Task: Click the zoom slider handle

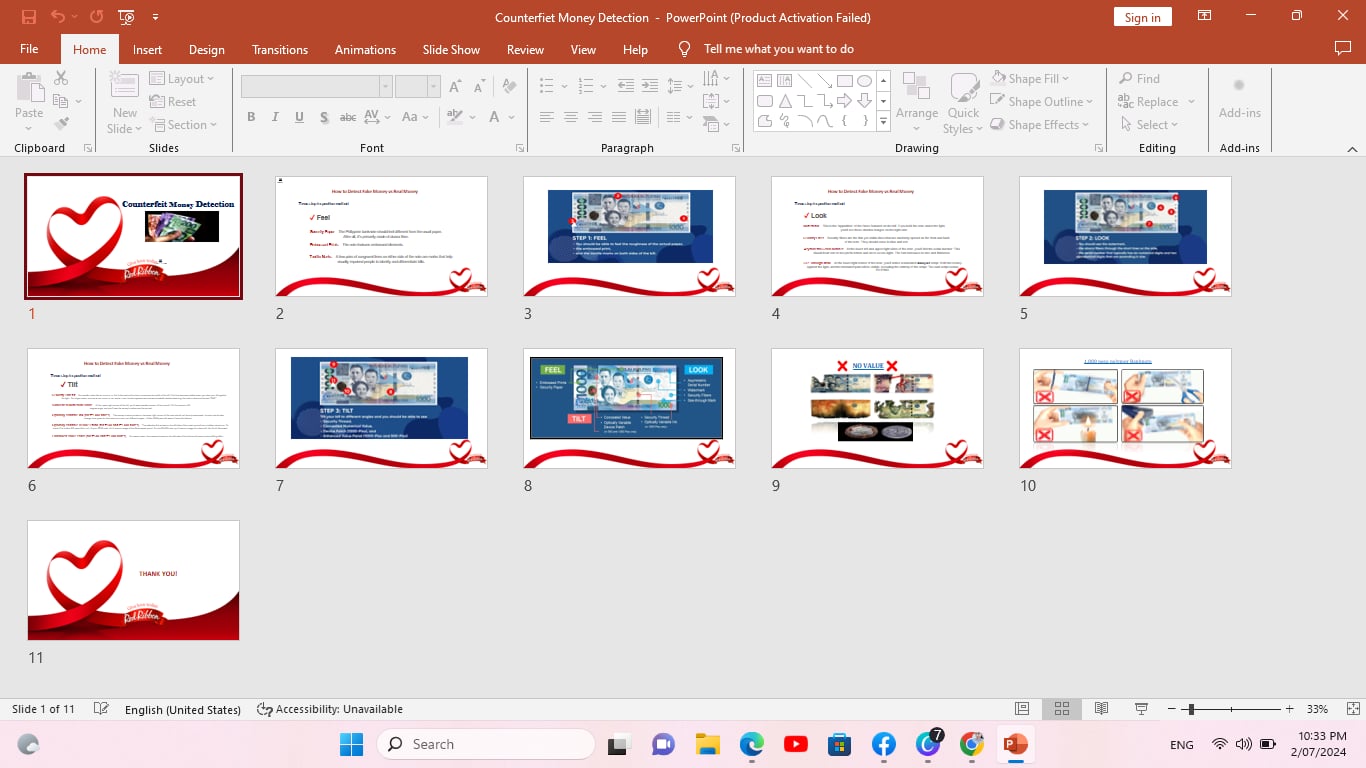Action: tap(1190, 709)
